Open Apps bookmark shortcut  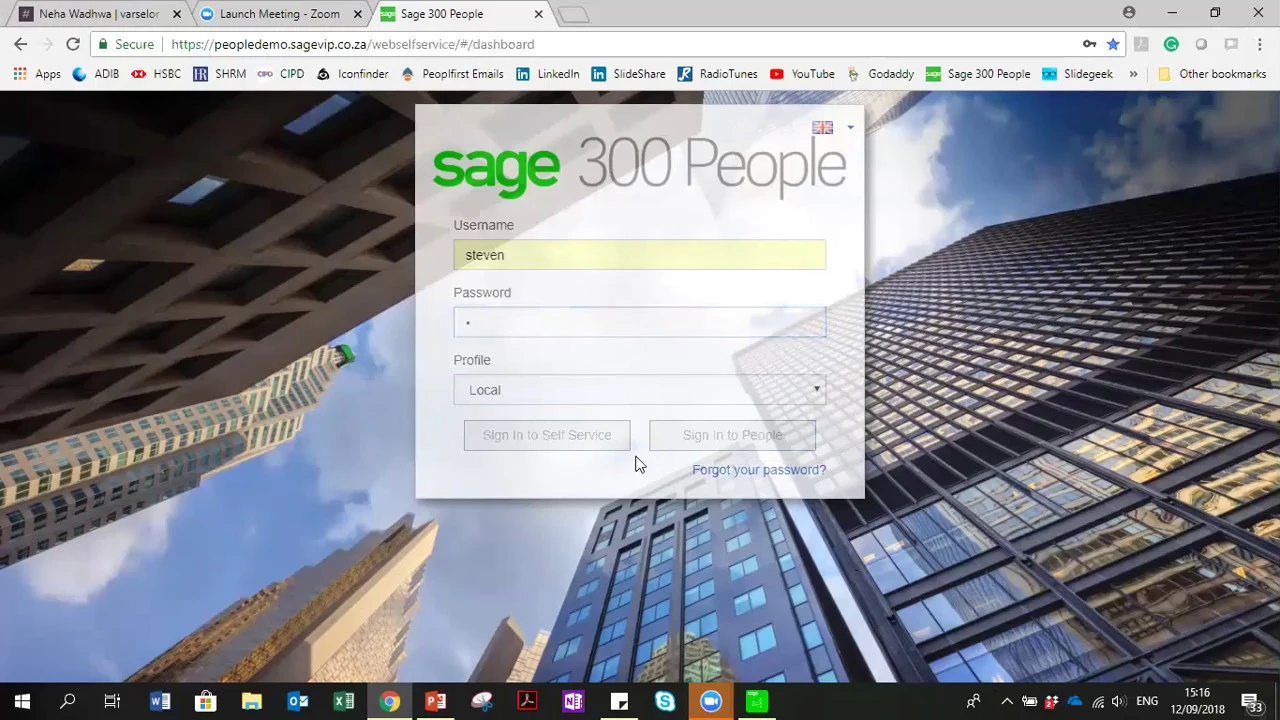(37, 74)
